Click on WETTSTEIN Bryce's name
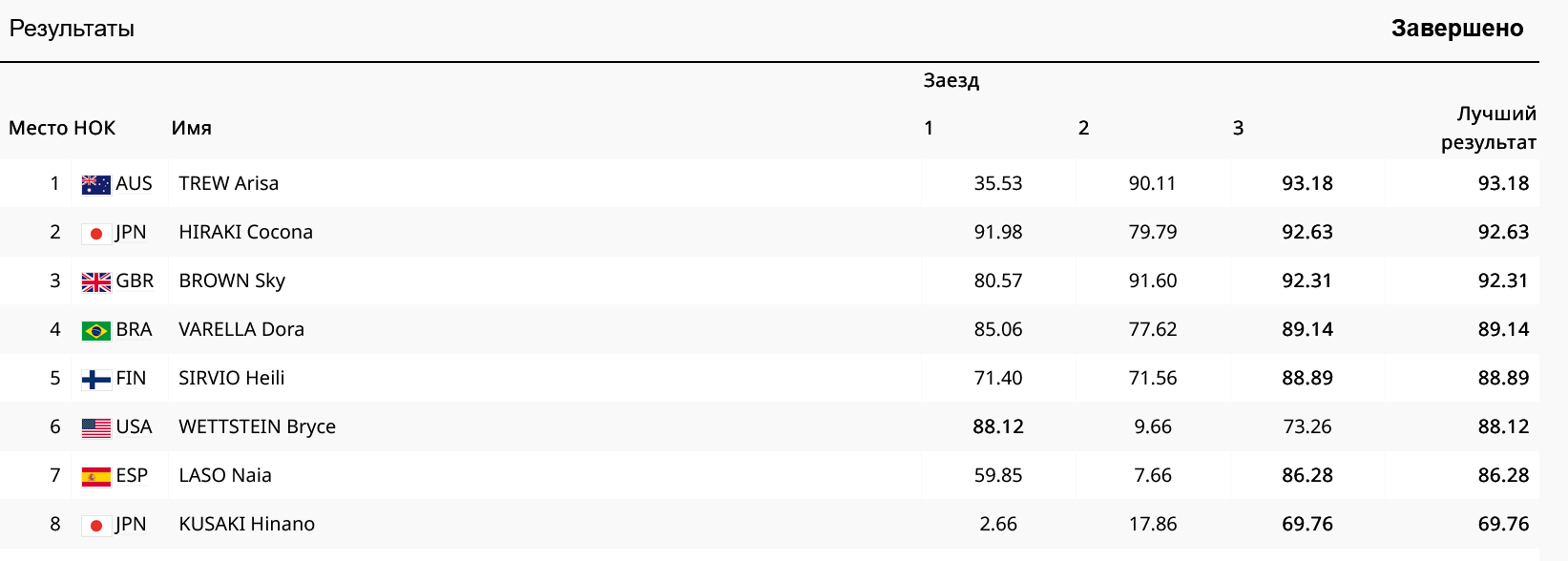The width and height of the screenshot is (1568, 561). coord(257,426)
